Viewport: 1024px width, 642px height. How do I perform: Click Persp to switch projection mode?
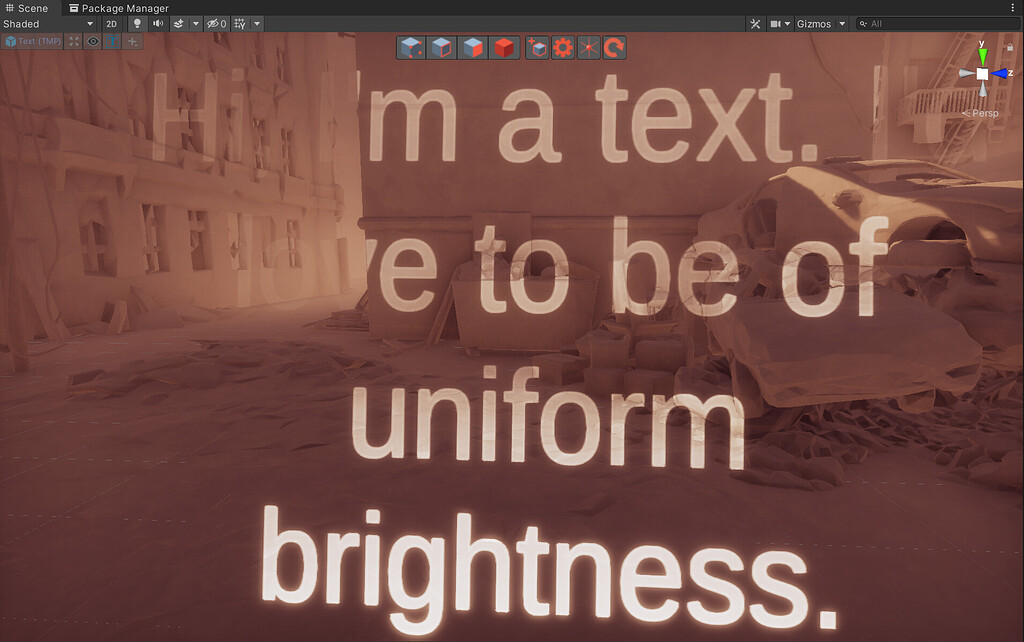[983, 113]
